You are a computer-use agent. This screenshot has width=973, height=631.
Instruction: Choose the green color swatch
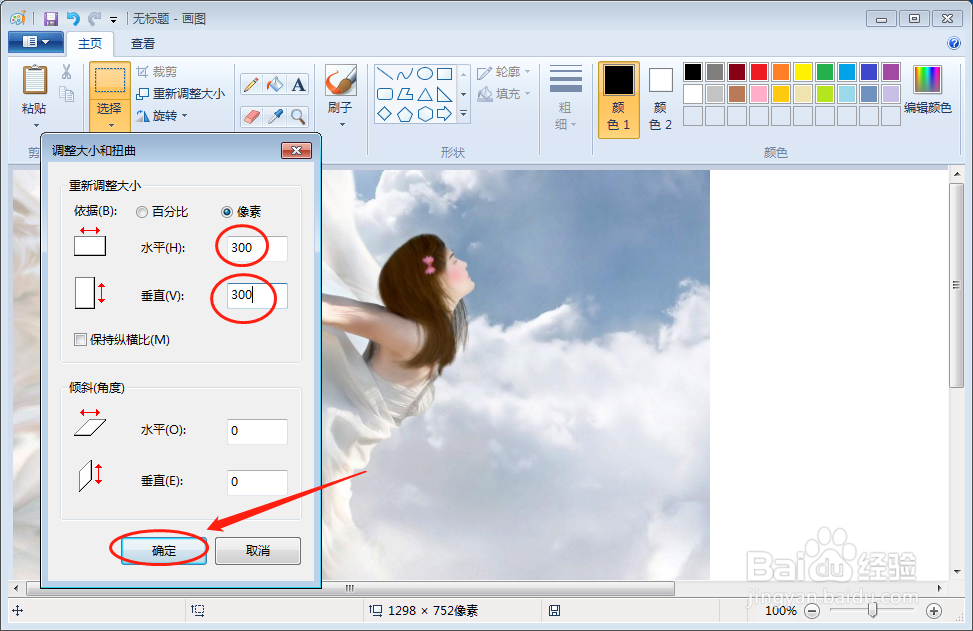pyautogui.click(x=825, y=72)
